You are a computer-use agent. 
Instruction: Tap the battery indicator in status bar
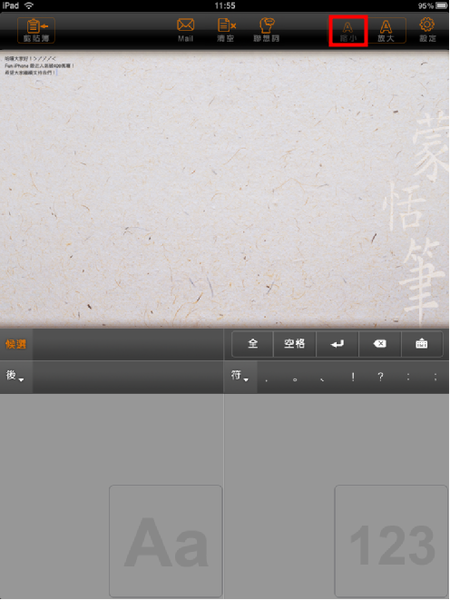click(442, 6)
